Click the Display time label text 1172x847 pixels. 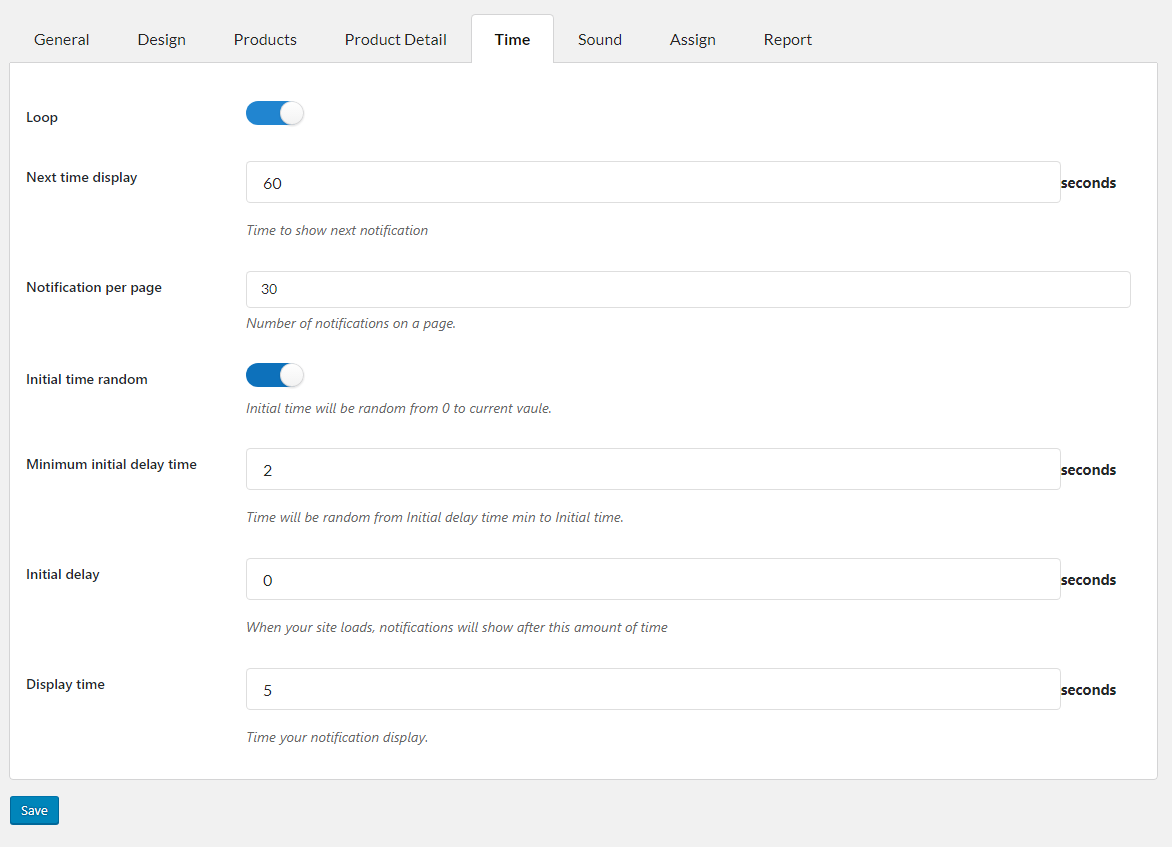tap(66, 685)
